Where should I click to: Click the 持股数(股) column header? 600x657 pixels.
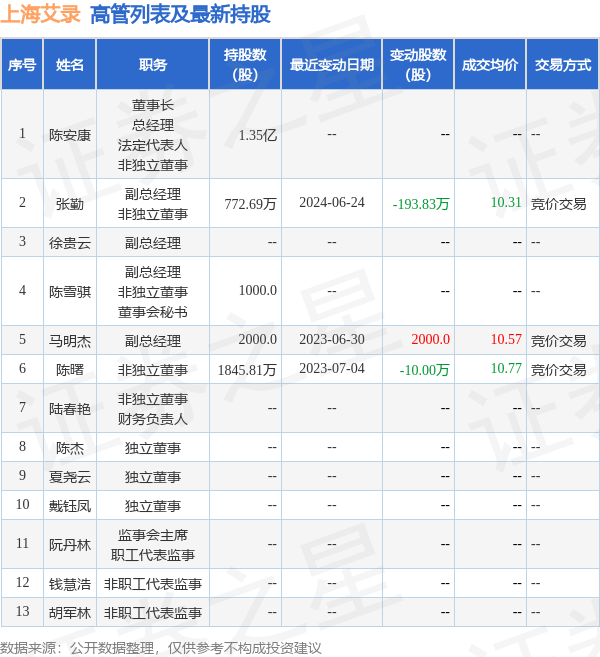pyautogui.click(x=245, y=65)
